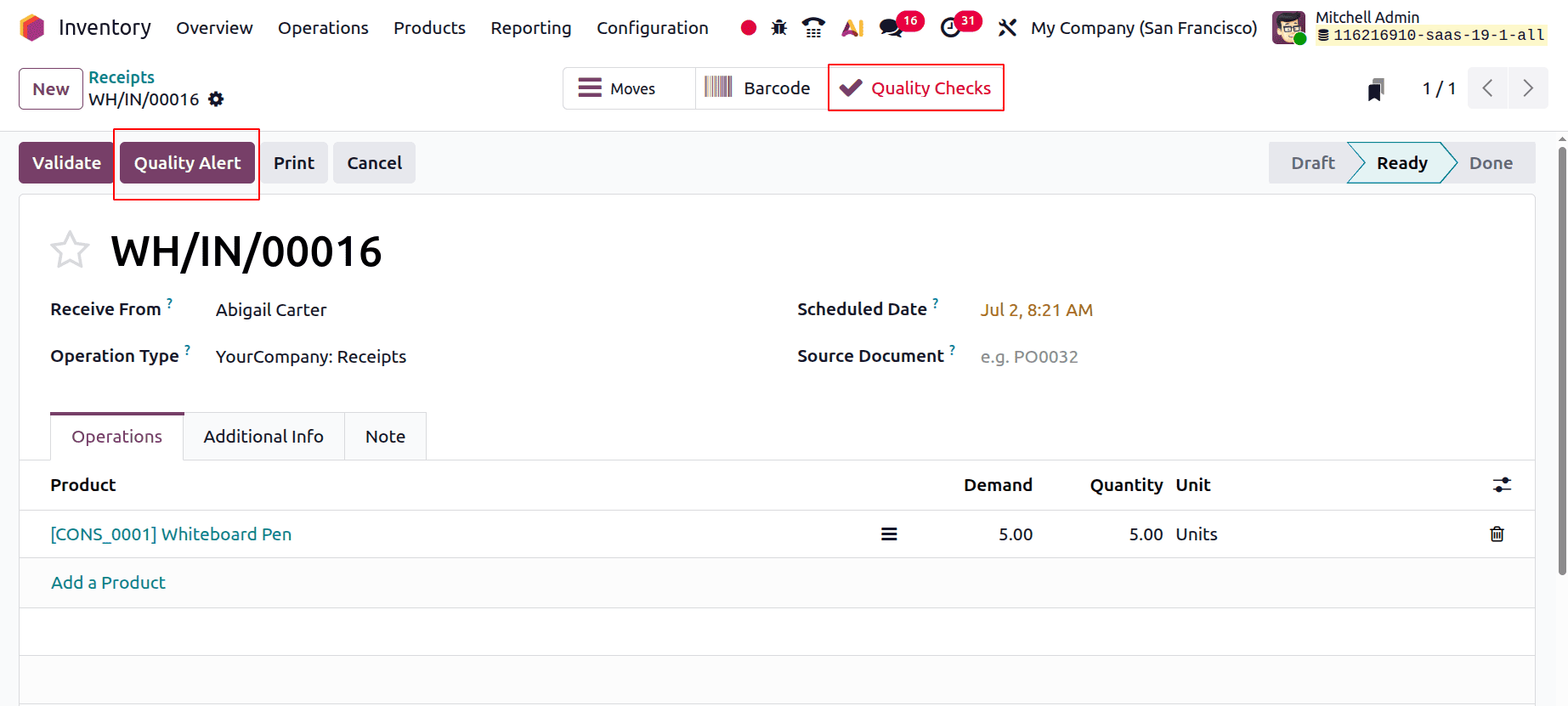The height and width of the screenshot is (706, 1568).
Task: Open the Configuration menu
Action: tap(653, 28)
